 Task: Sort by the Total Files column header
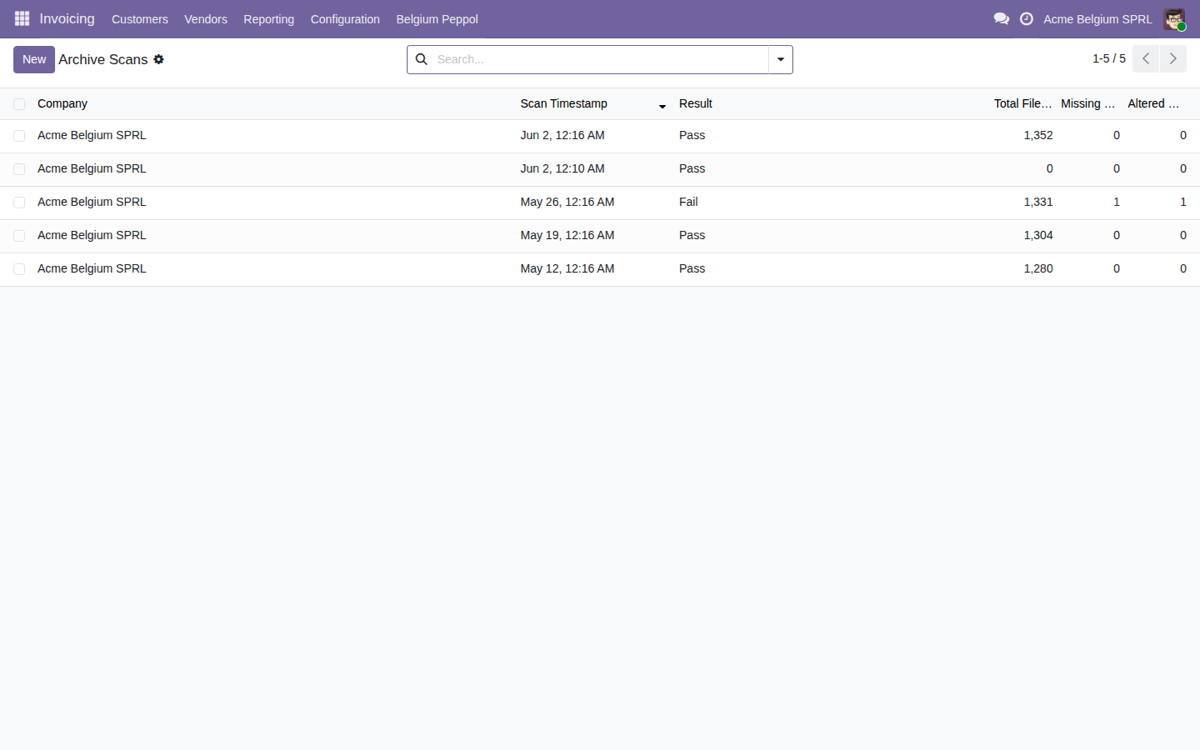click(x=1023, y=104)
